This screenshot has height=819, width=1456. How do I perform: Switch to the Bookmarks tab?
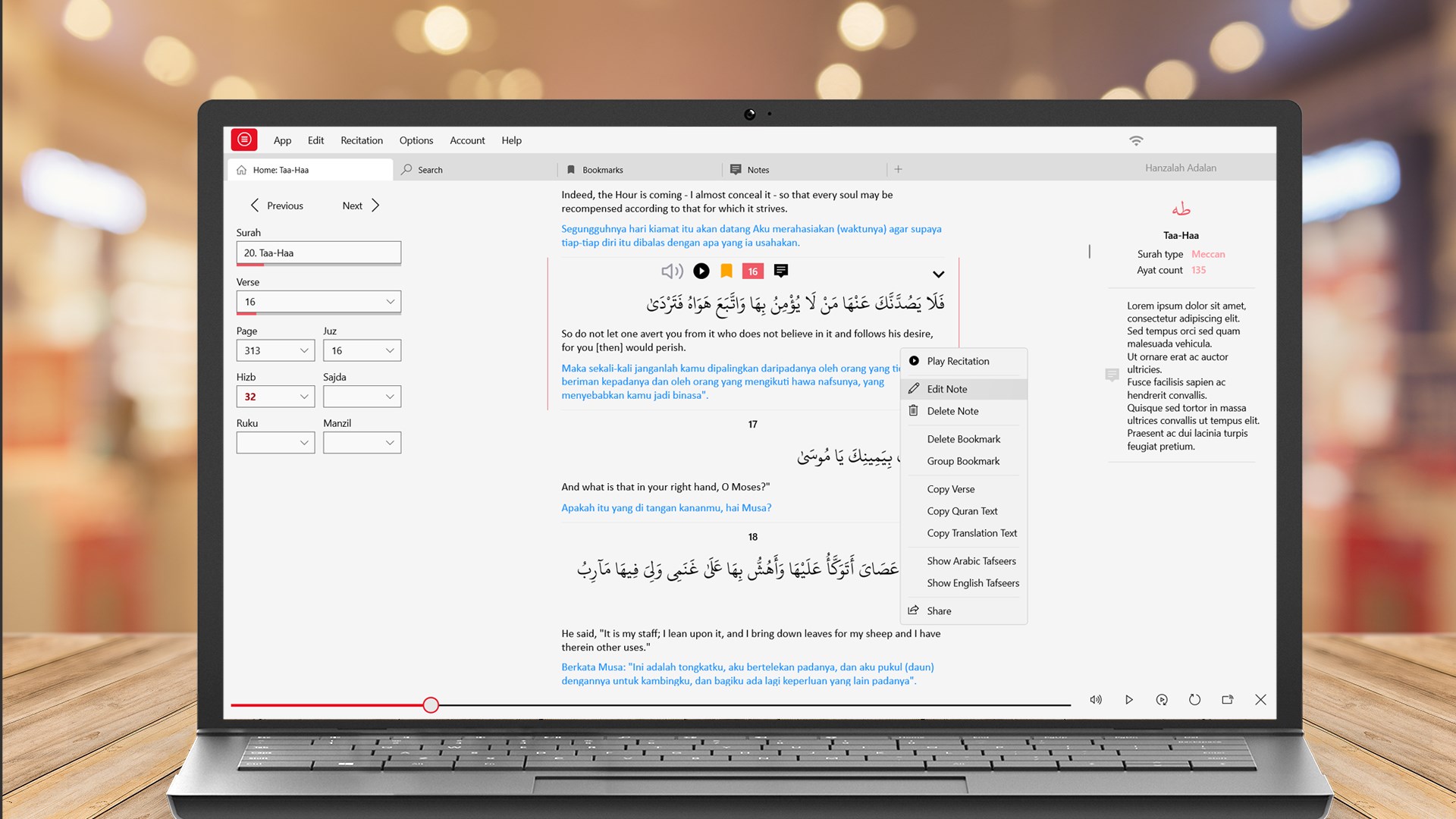pyautogui.click(x=602, y=170)
